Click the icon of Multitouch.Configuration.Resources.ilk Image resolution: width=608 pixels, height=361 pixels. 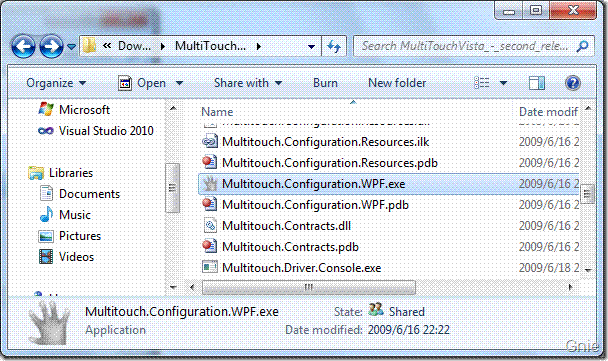(210, 142)
